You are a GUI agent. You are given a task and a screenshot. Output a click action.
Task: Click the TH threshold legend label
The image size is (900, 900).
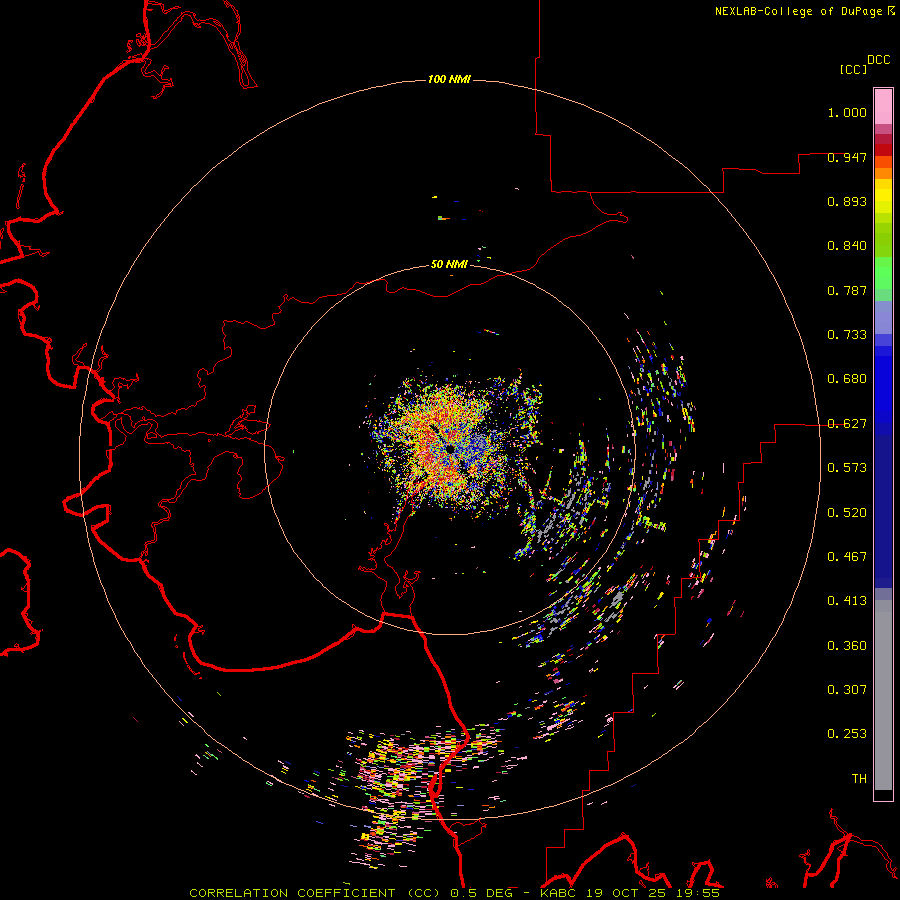(x=859, y=779)
